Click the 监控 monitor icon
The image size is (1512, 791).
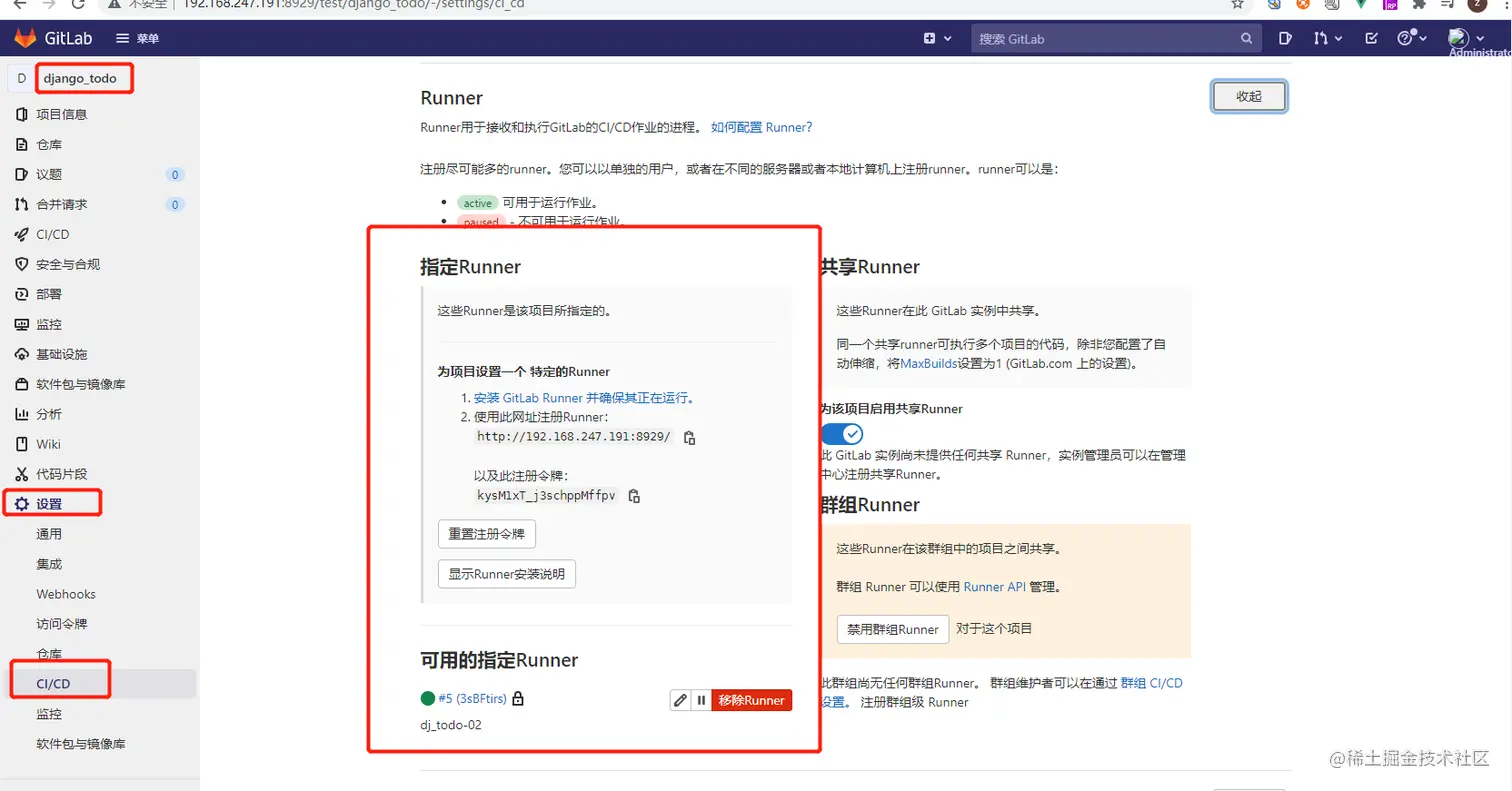pyautogui.click(x=22, y=324)
